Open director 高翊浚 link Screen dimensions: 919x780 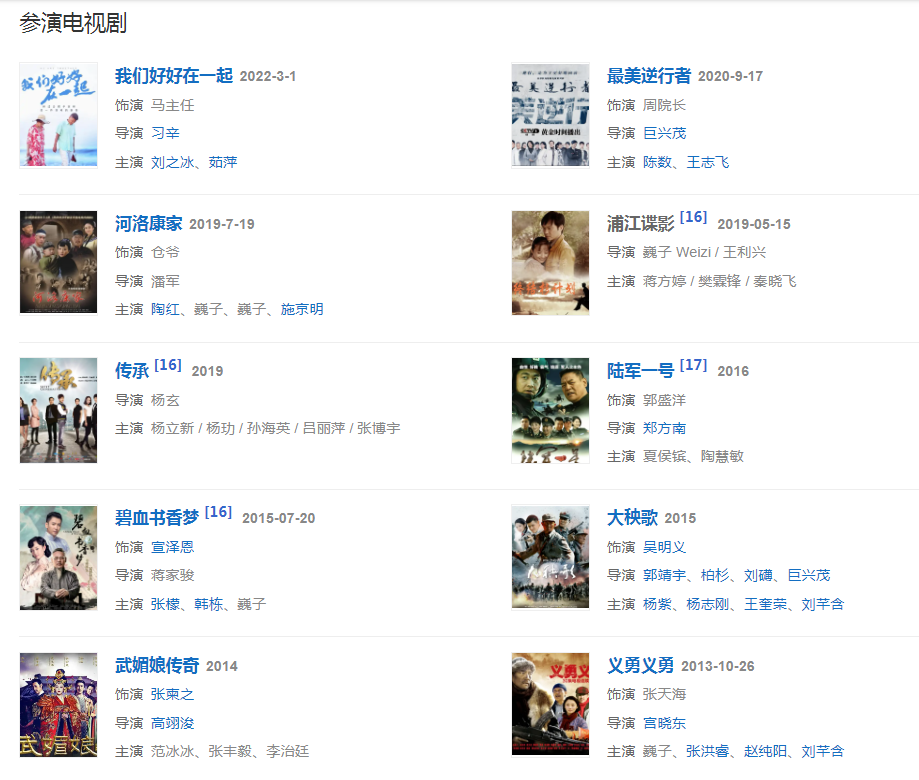pos(172,723)
